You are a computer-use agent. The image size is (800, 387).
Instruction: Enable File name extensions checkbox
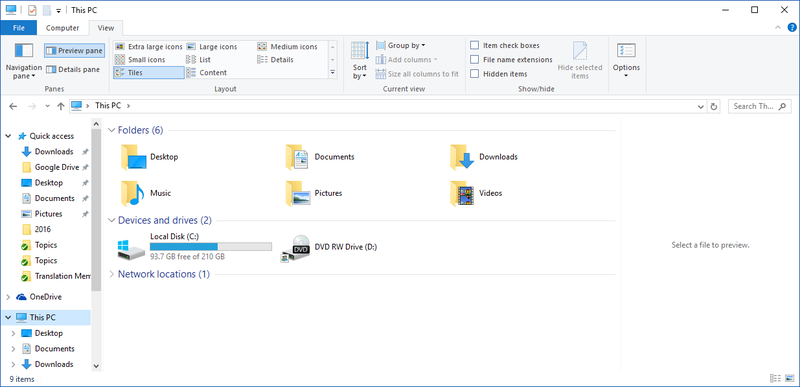511,60
